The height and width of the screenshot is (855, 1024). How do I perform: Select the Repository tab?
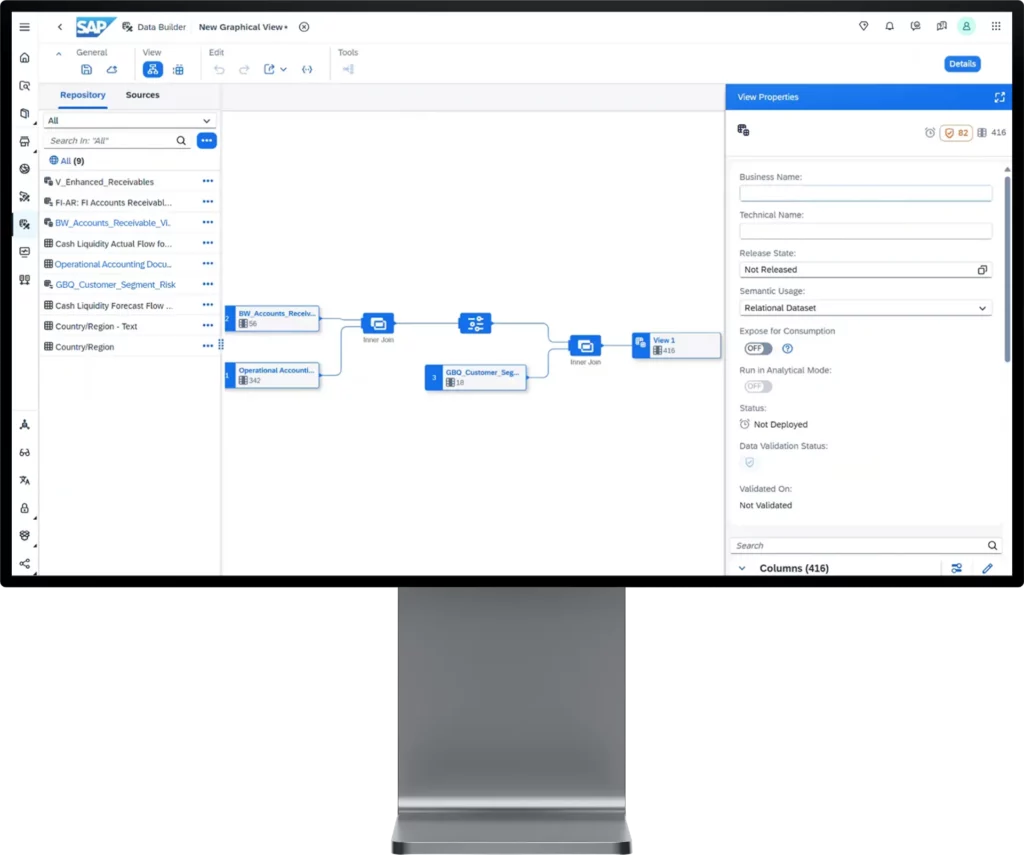pos(82,95)
